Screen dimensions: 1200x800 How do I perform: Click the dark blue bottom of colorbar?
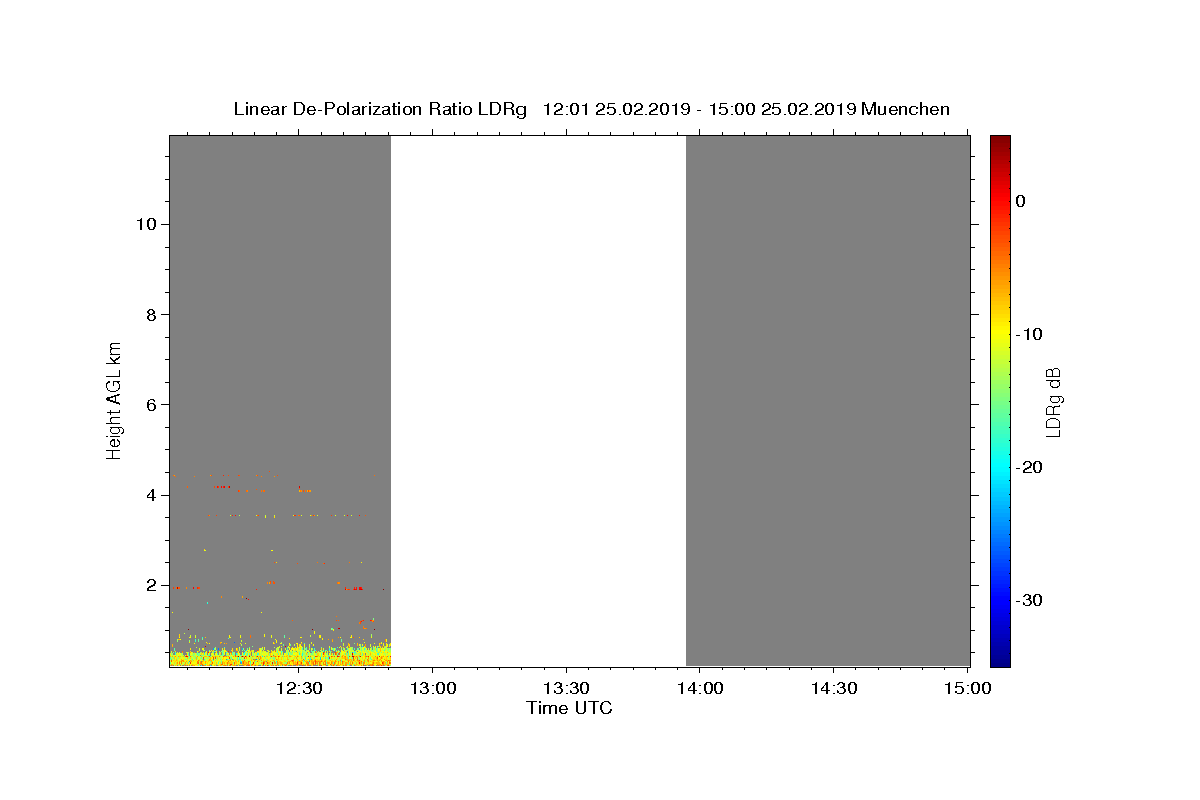point(1000,655)
